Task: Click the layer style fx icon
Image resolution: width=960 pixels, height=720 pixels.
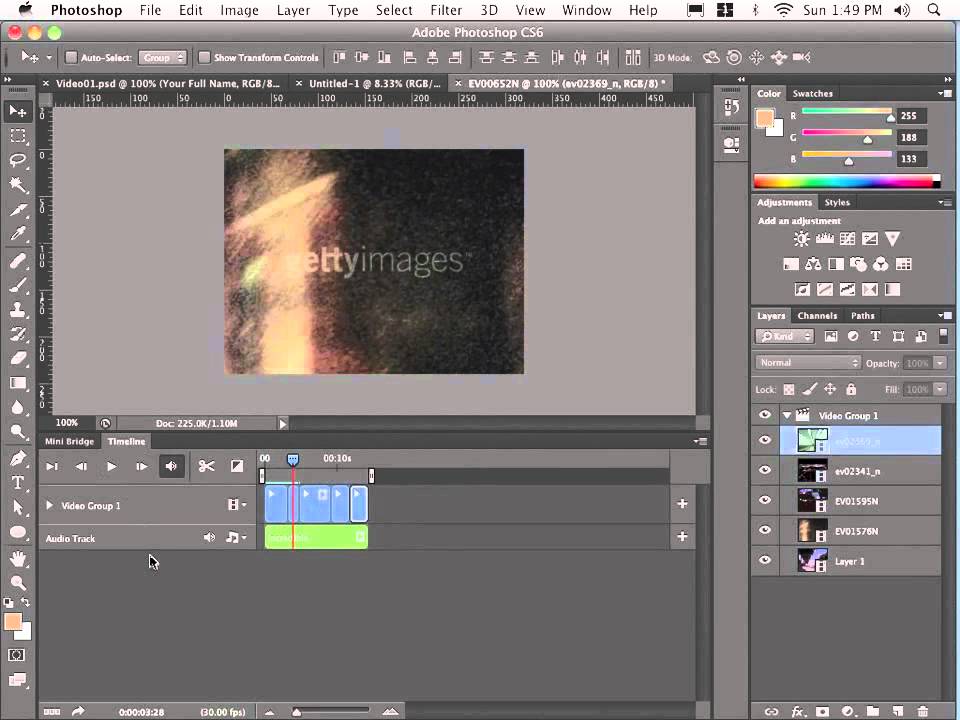Action: pyautogui.click(x=797, y=711)
